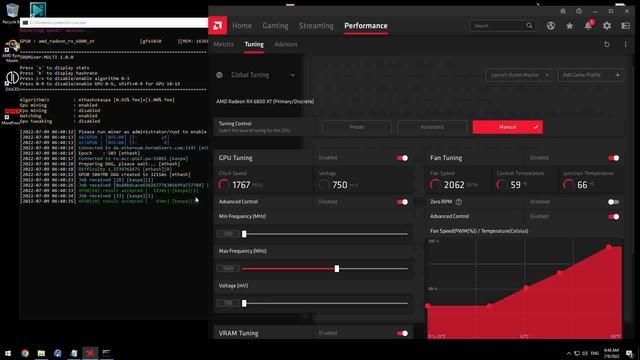Screen dimensions: 640x360
Task: Click the Max Frequency value field
Action: click(x=228, y=269)
